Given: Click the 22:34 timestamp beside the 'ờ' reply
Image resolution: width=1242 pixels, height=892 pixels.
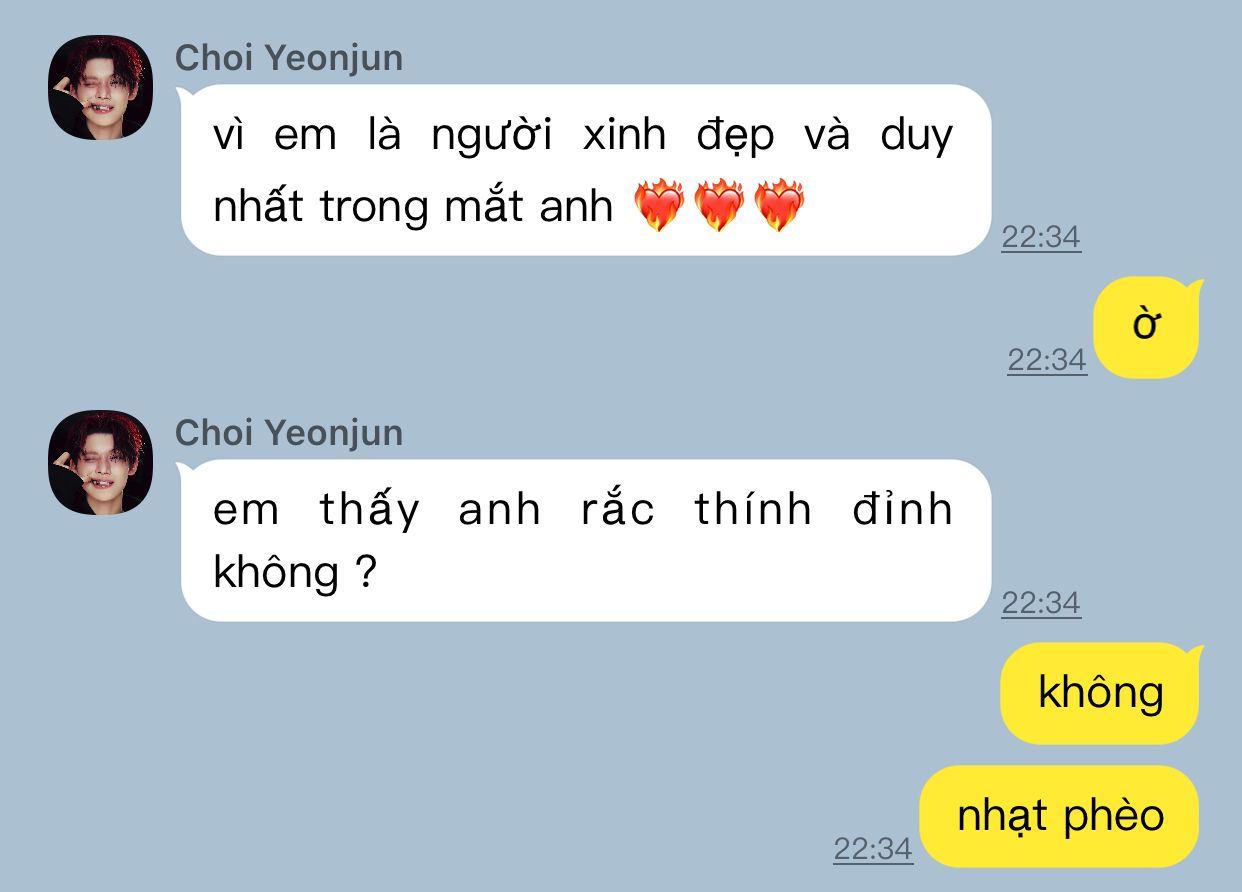Looking at the screenshot, I should click(1047, 360).
